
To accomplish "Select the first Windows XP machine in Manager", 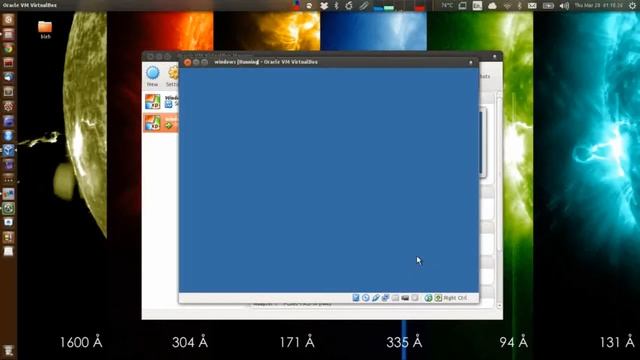I will tap(161, 102).
